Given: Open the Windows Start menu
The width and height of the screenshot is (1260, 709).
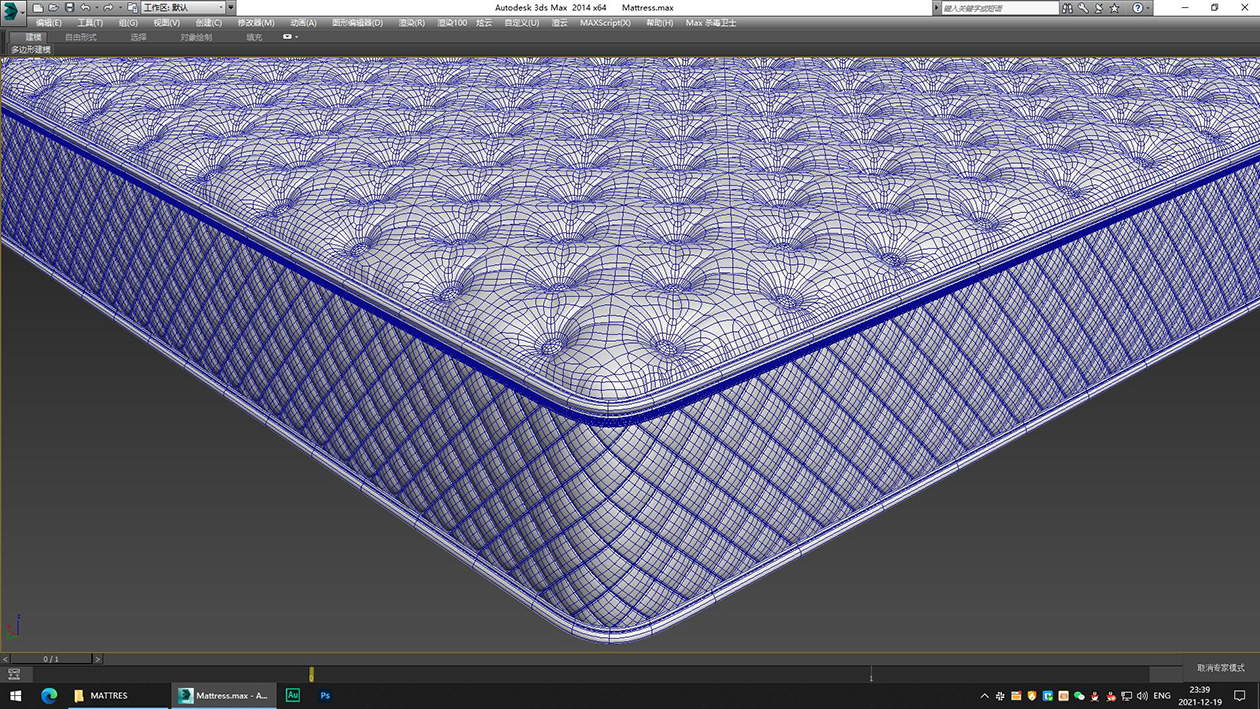Looking at the screenshot, I should 15,695.
